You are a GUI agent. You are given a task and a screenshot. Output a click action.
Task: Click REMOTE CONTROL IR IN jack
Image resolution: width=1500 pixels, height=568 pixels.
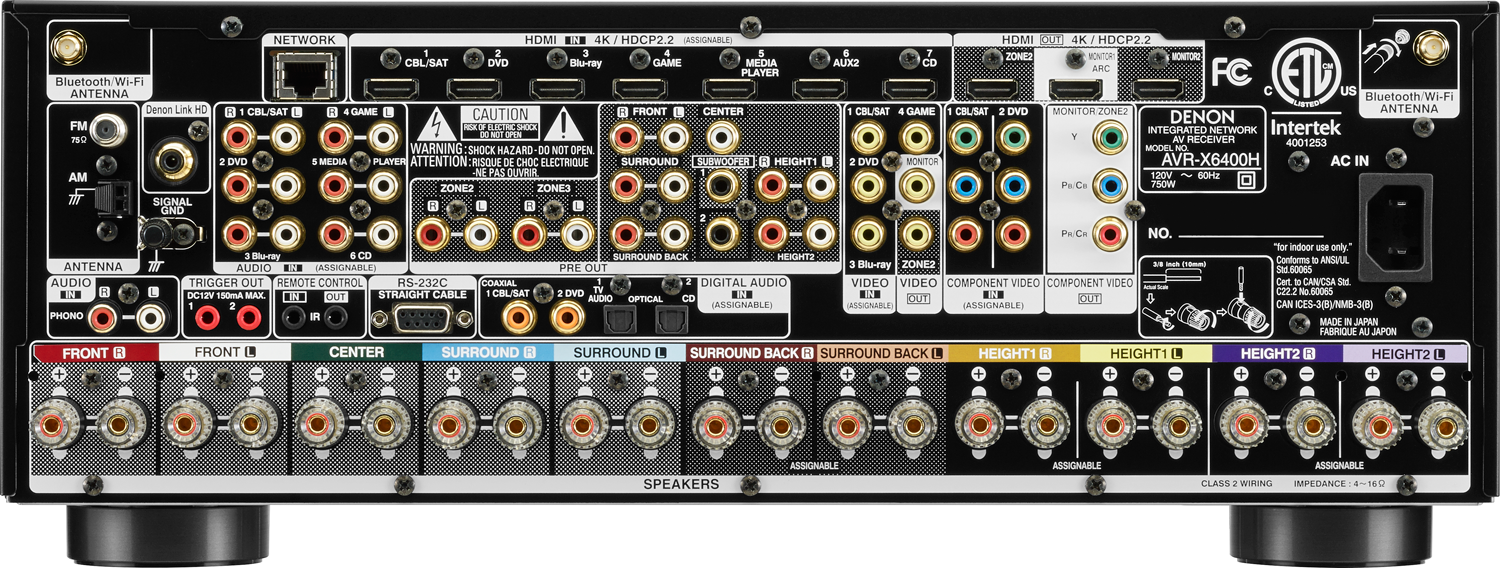coord(292,319)
